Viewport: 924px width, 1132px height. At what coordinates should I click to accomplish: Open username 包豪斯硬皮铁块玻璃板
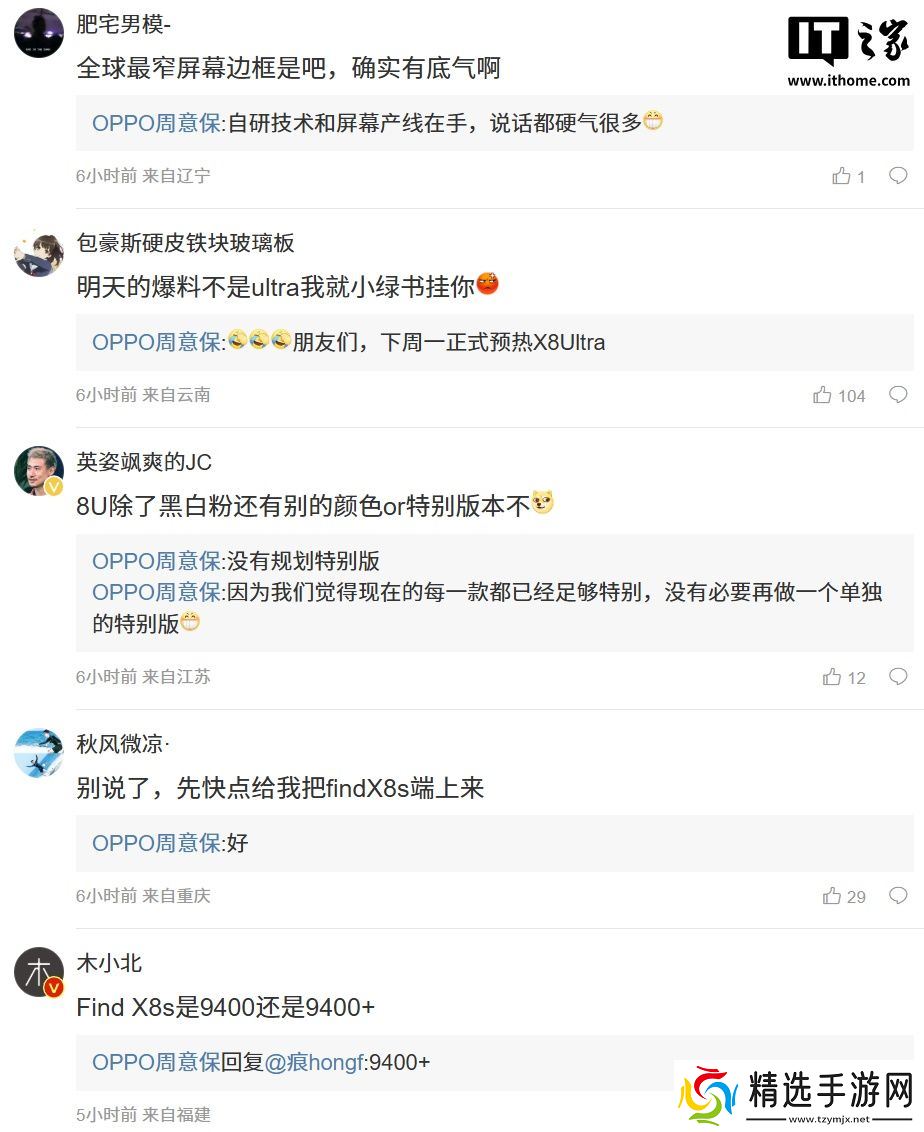186,243
